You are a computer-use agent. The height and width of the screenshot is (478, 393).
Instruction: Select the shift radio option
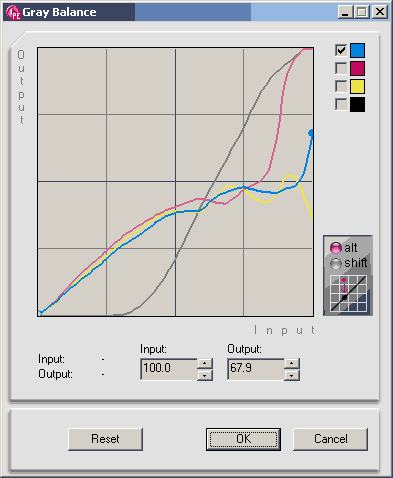336,263
